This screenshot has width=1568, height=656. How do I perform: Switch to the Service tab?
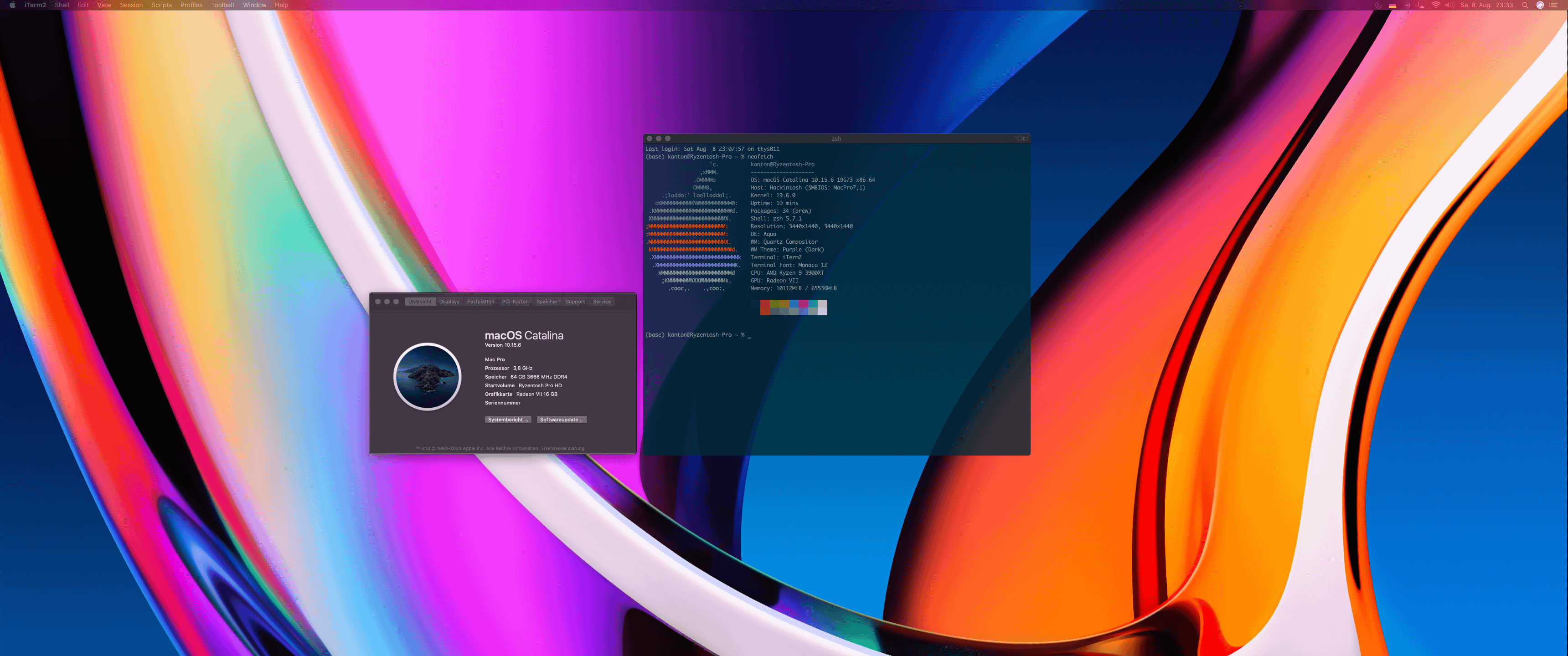[x=601, y=302]
